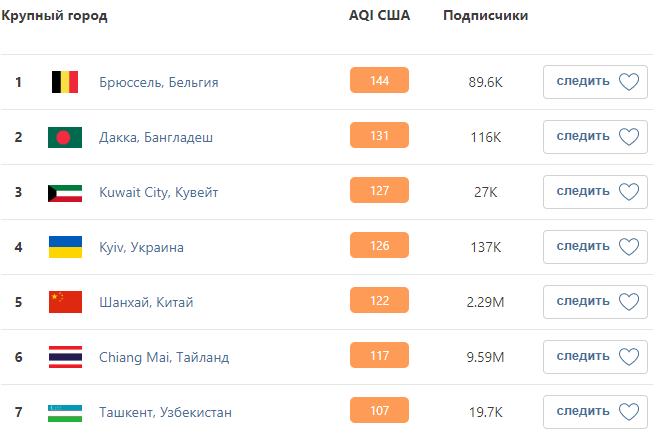Toggle the heart icon for Ташкент

[629, 412]
